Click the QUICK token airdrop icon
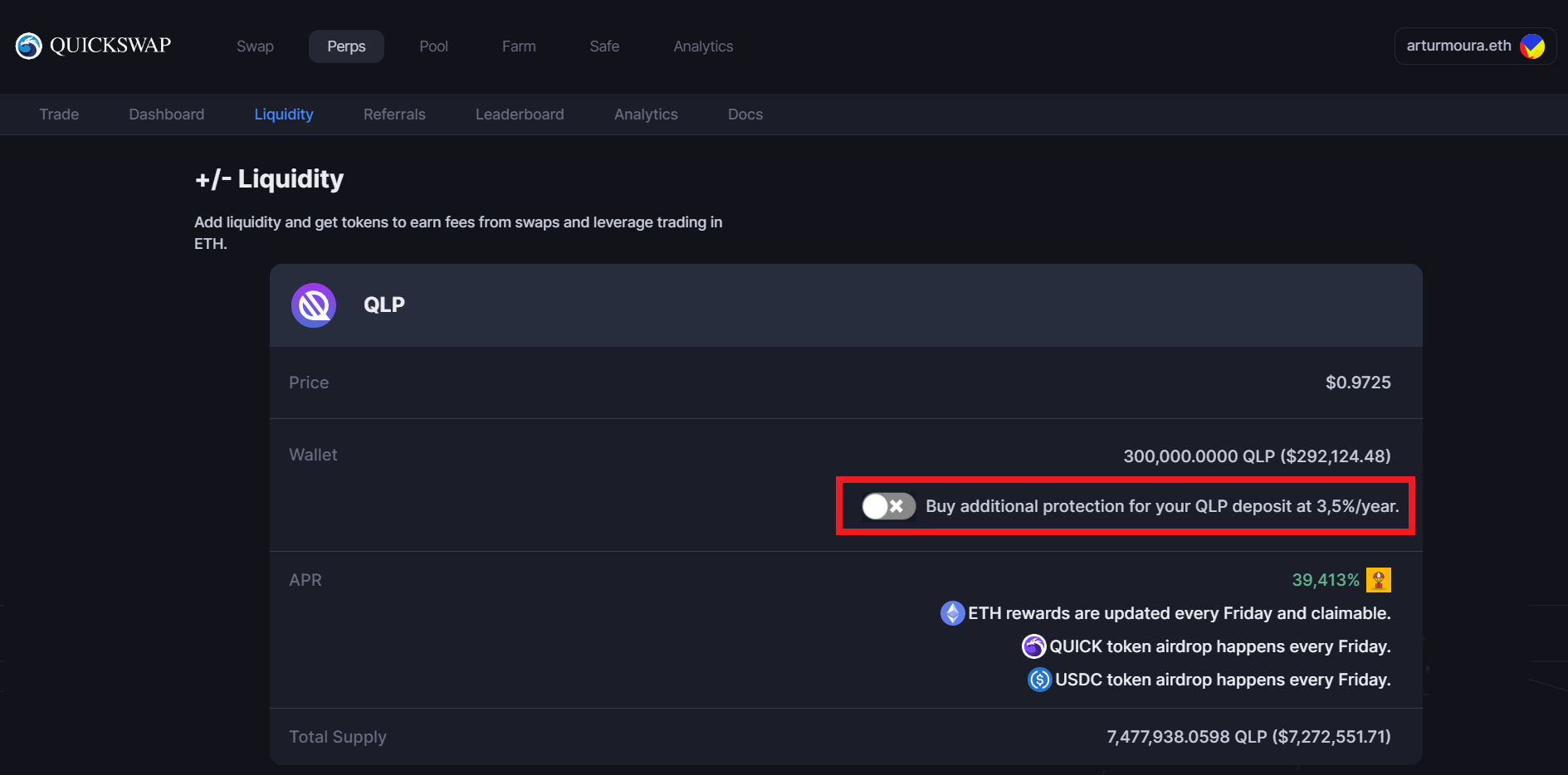This screenshot has height=775, width=1568. [1033, 646]
